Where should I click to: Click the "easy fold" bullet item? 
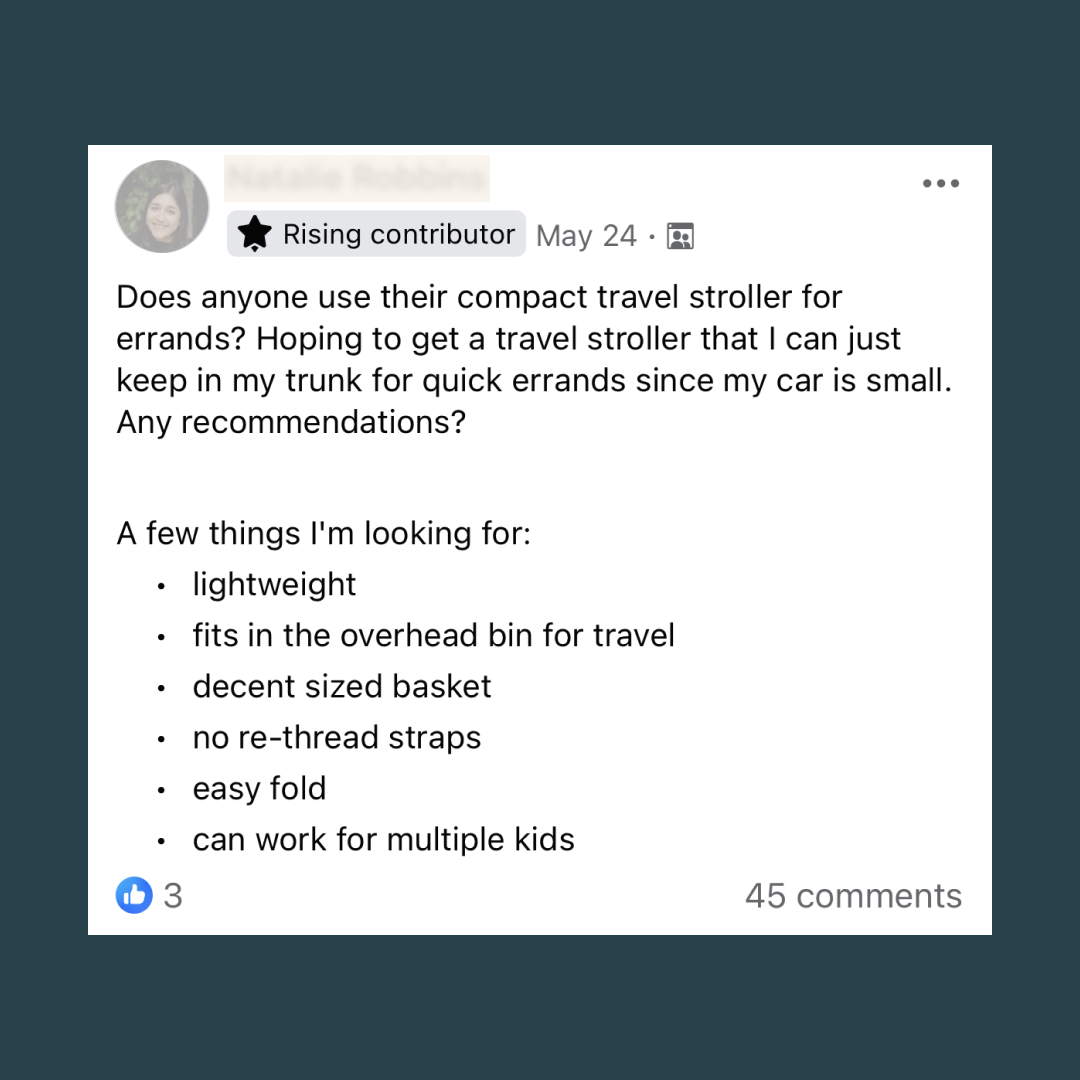259,788
